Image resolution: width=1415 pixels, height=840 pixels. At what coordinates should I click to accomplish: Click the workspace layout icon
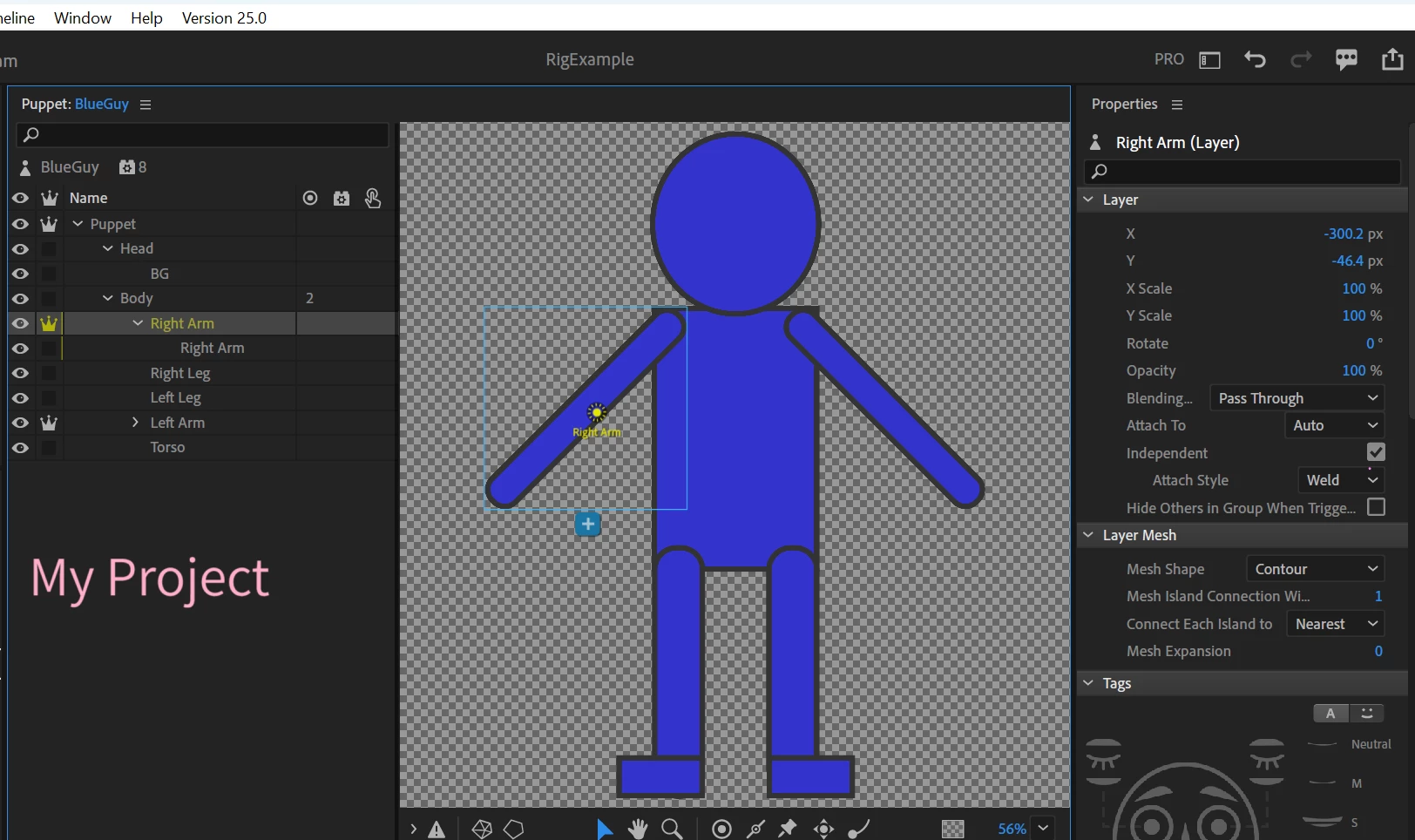(1209, 60)
